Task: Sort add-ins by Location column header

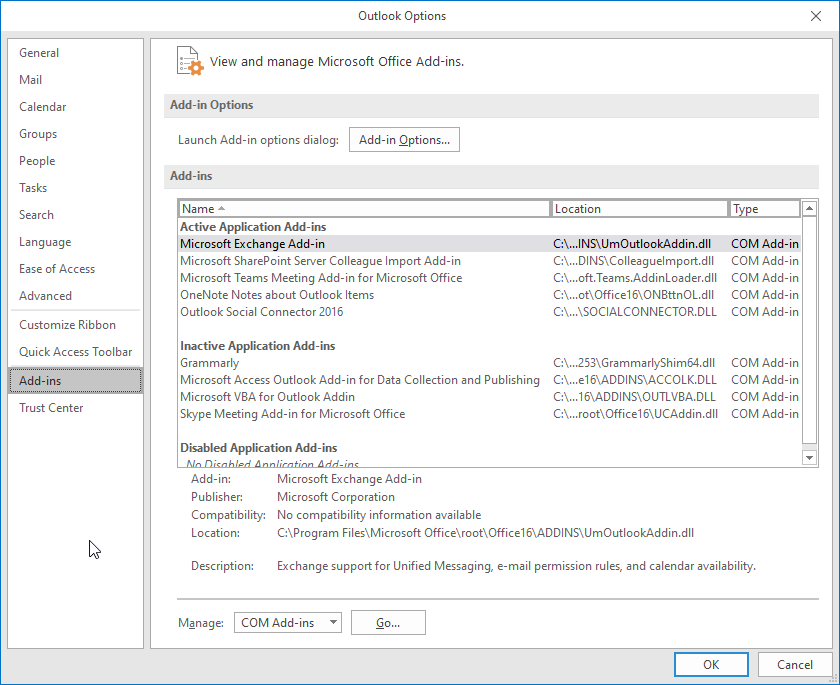Action: [x=639, y=209]
